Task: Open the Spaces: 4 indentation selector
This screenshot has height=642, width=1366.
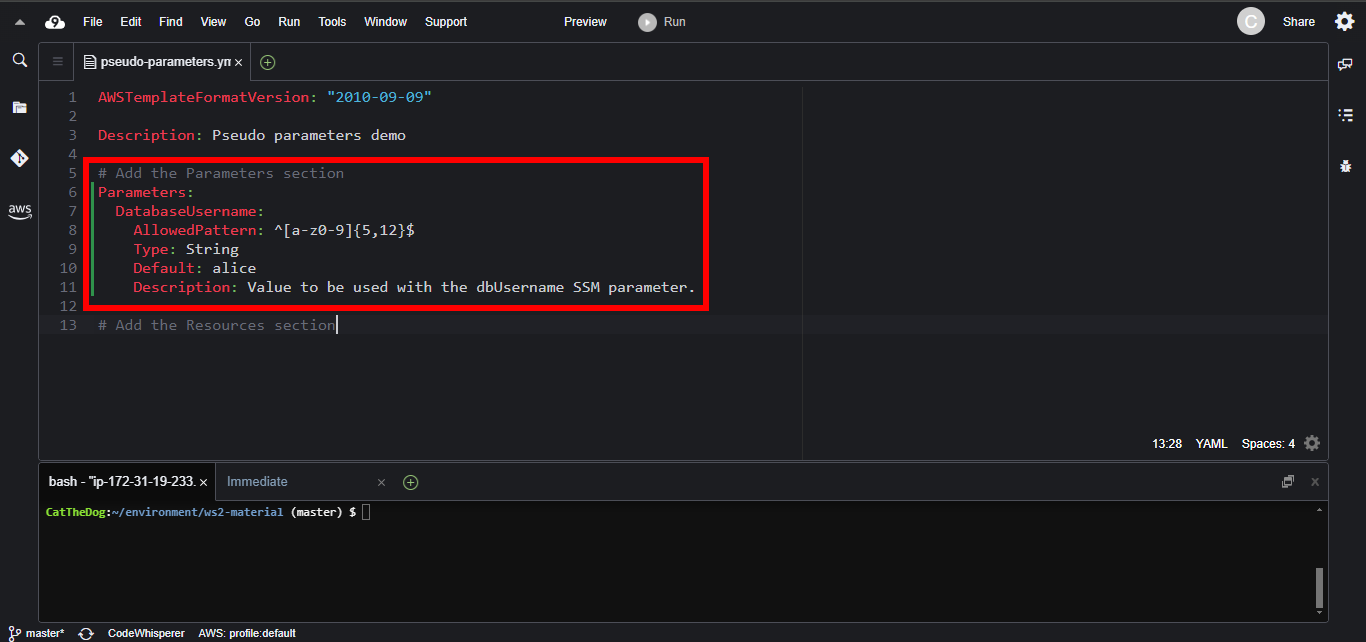Action: [1267, 444]
